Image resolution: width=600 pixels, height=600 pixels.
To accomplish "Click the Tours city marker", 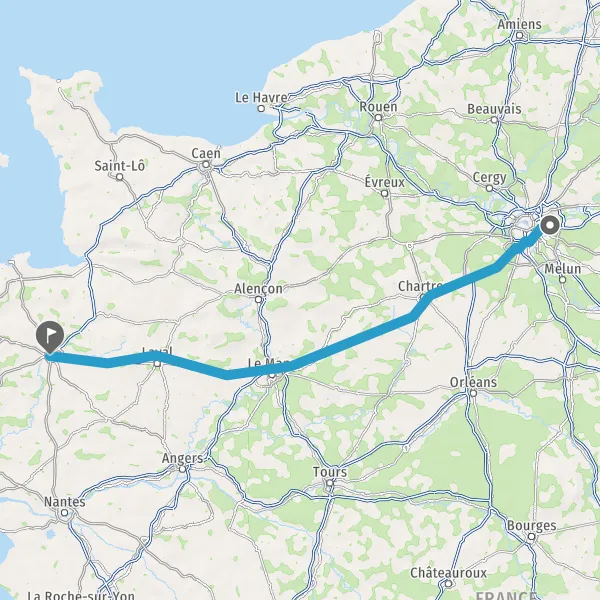I will point(329,483).
